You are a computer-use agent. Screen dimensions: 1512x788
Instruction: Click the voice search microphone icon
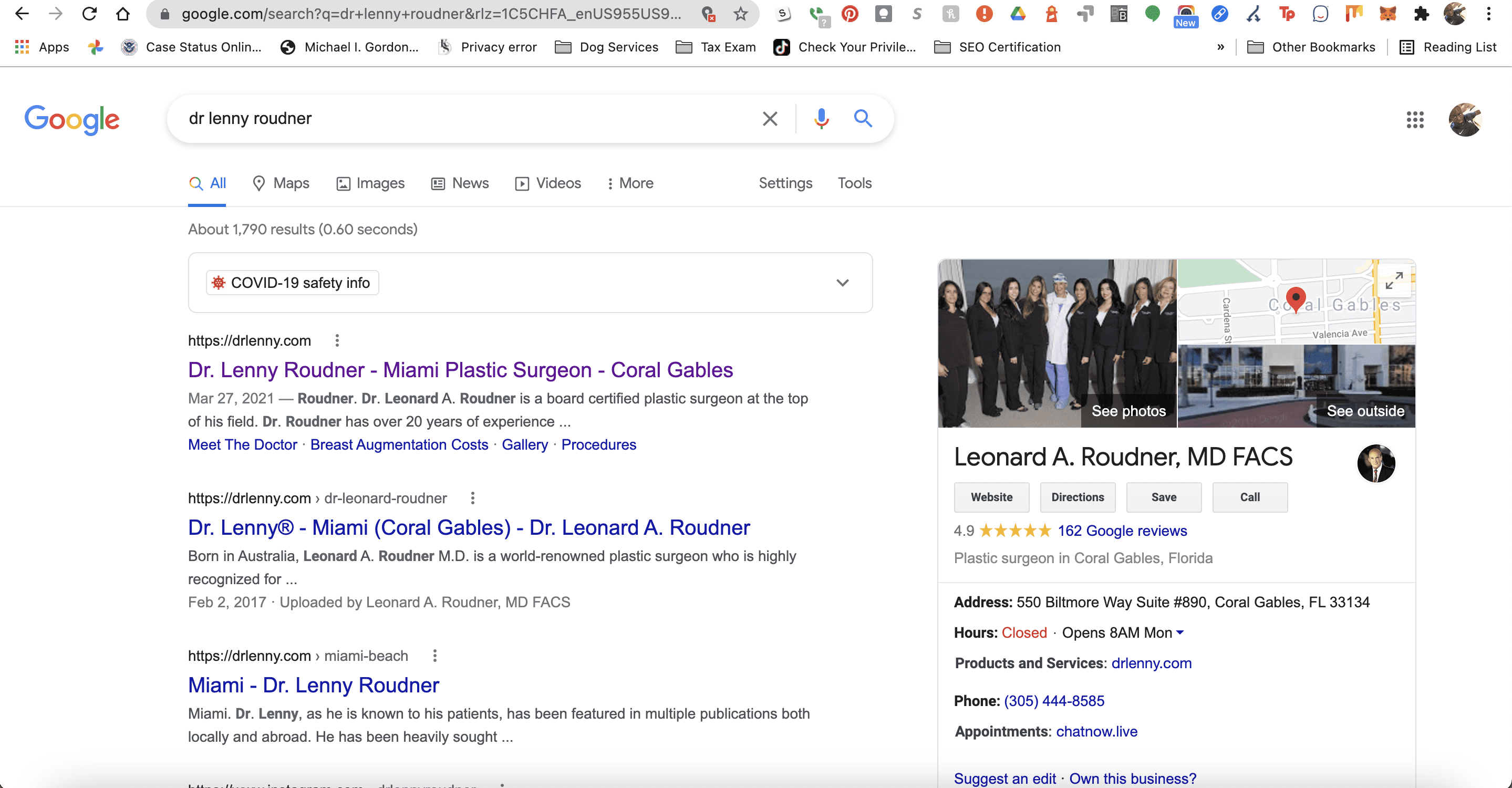[821, 119]
